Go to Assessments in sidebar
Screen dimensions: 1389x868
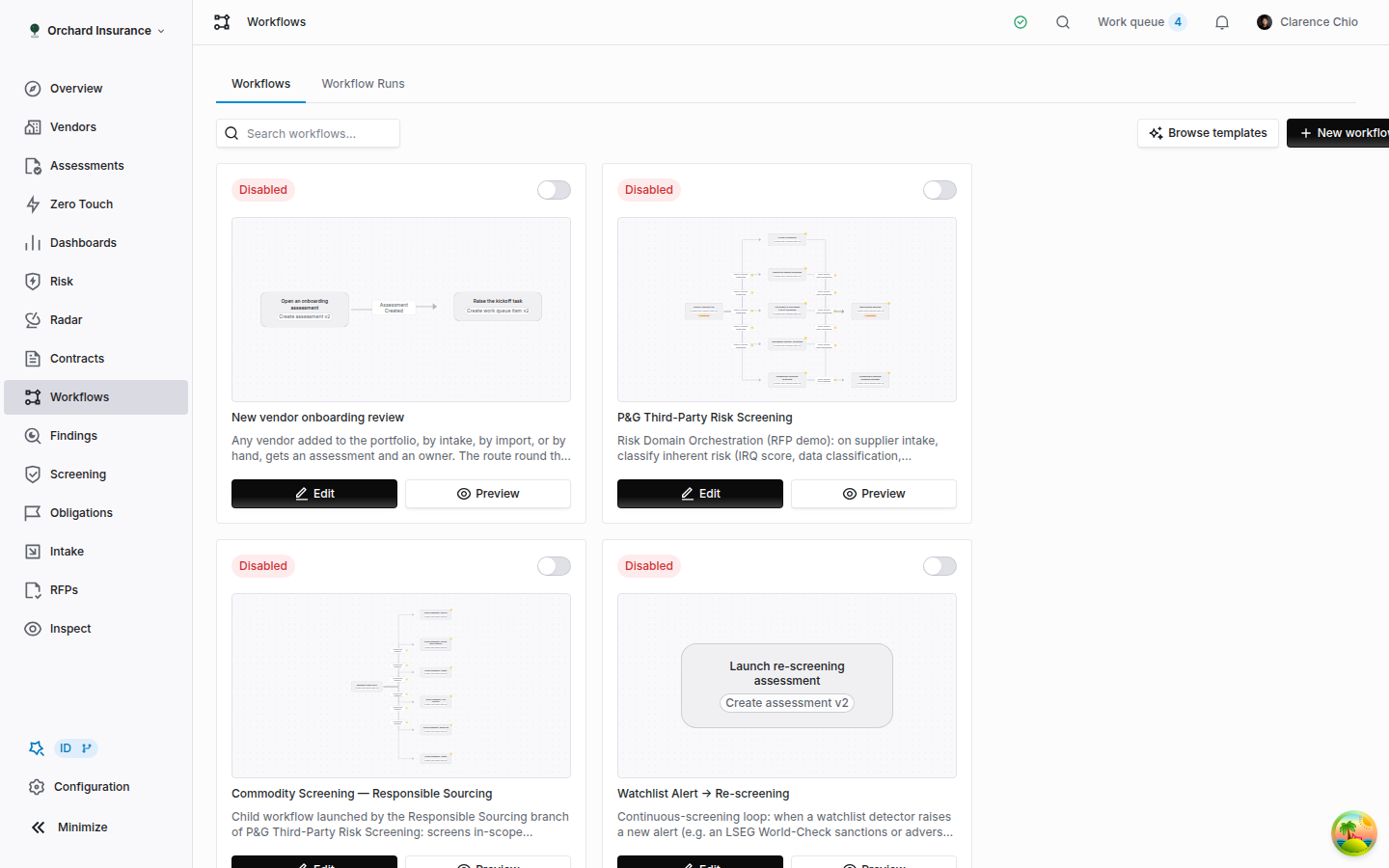pos(95,166)
